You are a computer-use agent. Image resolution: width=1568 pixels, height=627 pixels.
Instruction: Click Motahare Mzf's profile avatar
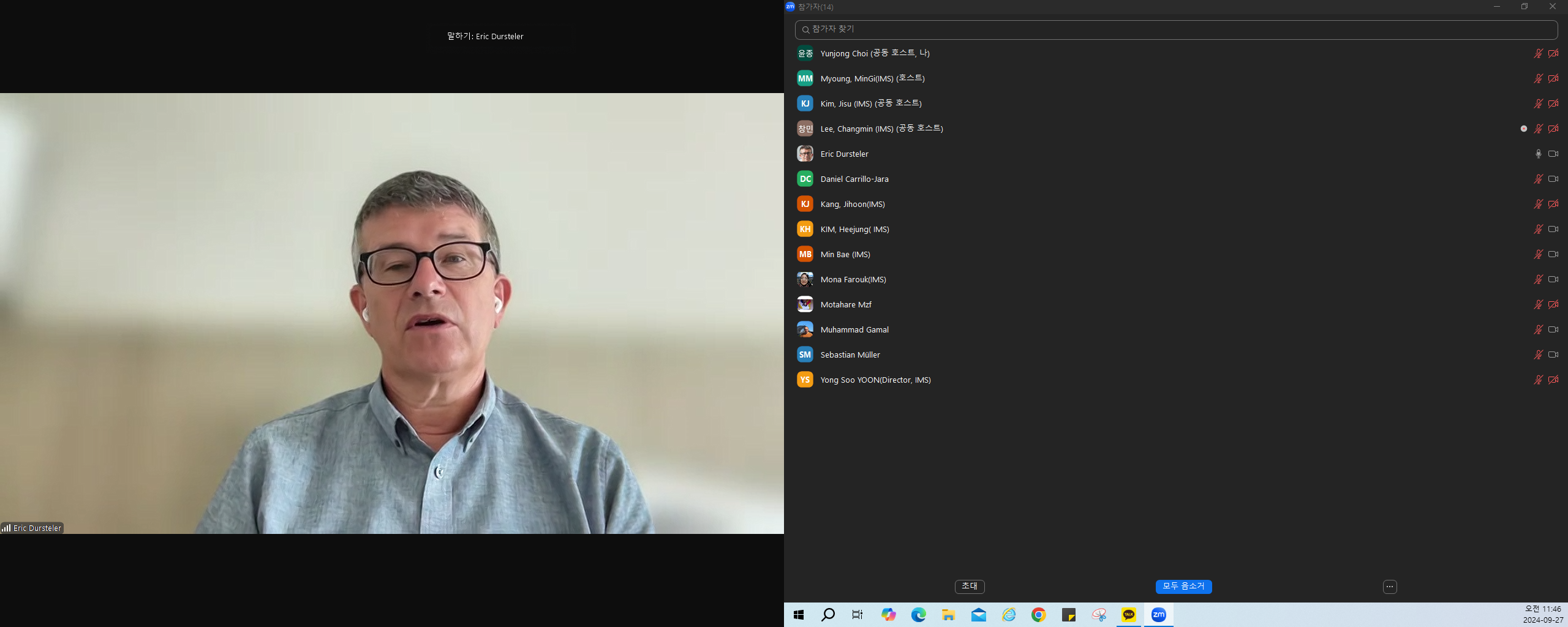click(805, 304)
